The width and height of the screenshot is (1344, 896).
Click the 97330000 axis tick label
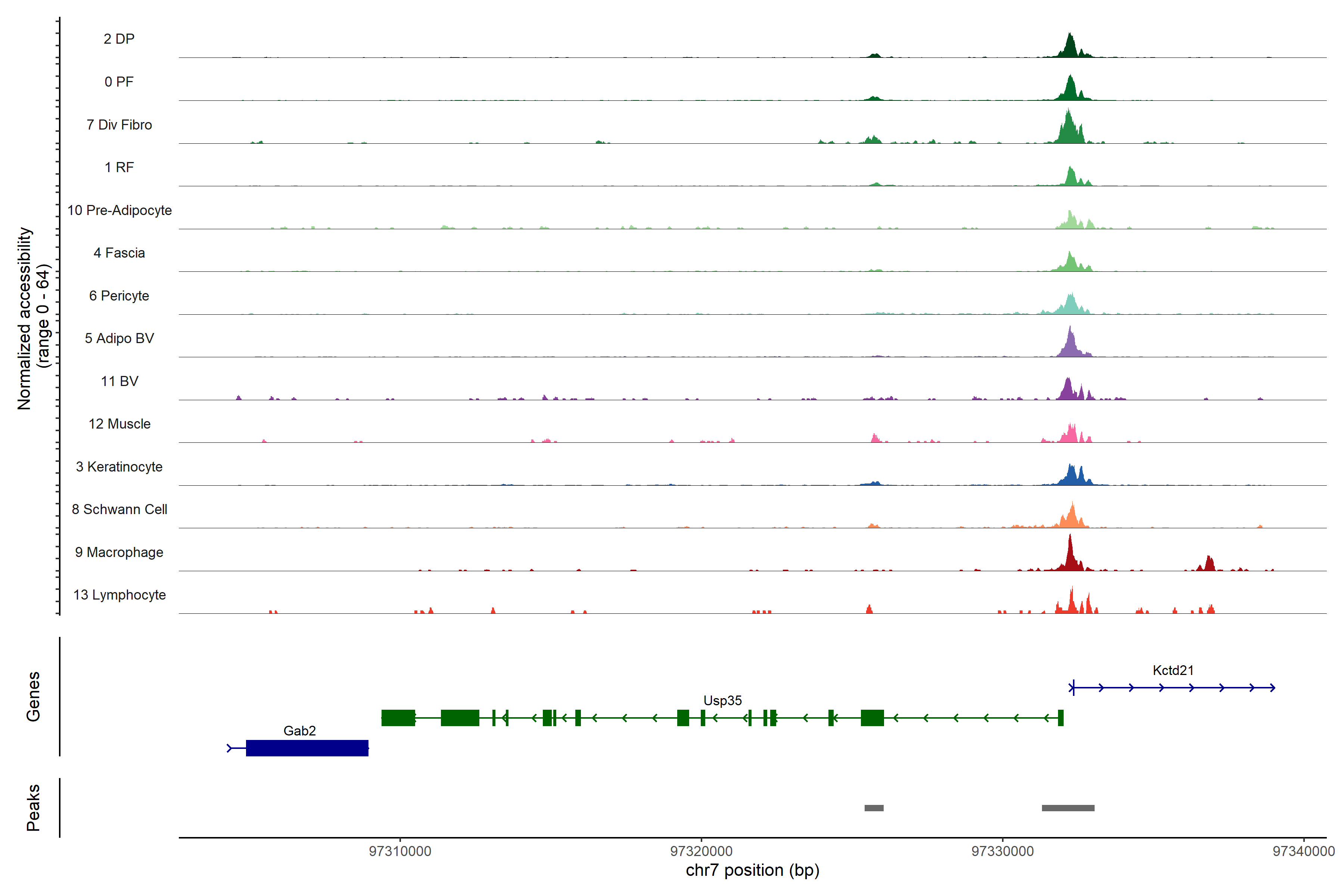tap(1002, 852)
